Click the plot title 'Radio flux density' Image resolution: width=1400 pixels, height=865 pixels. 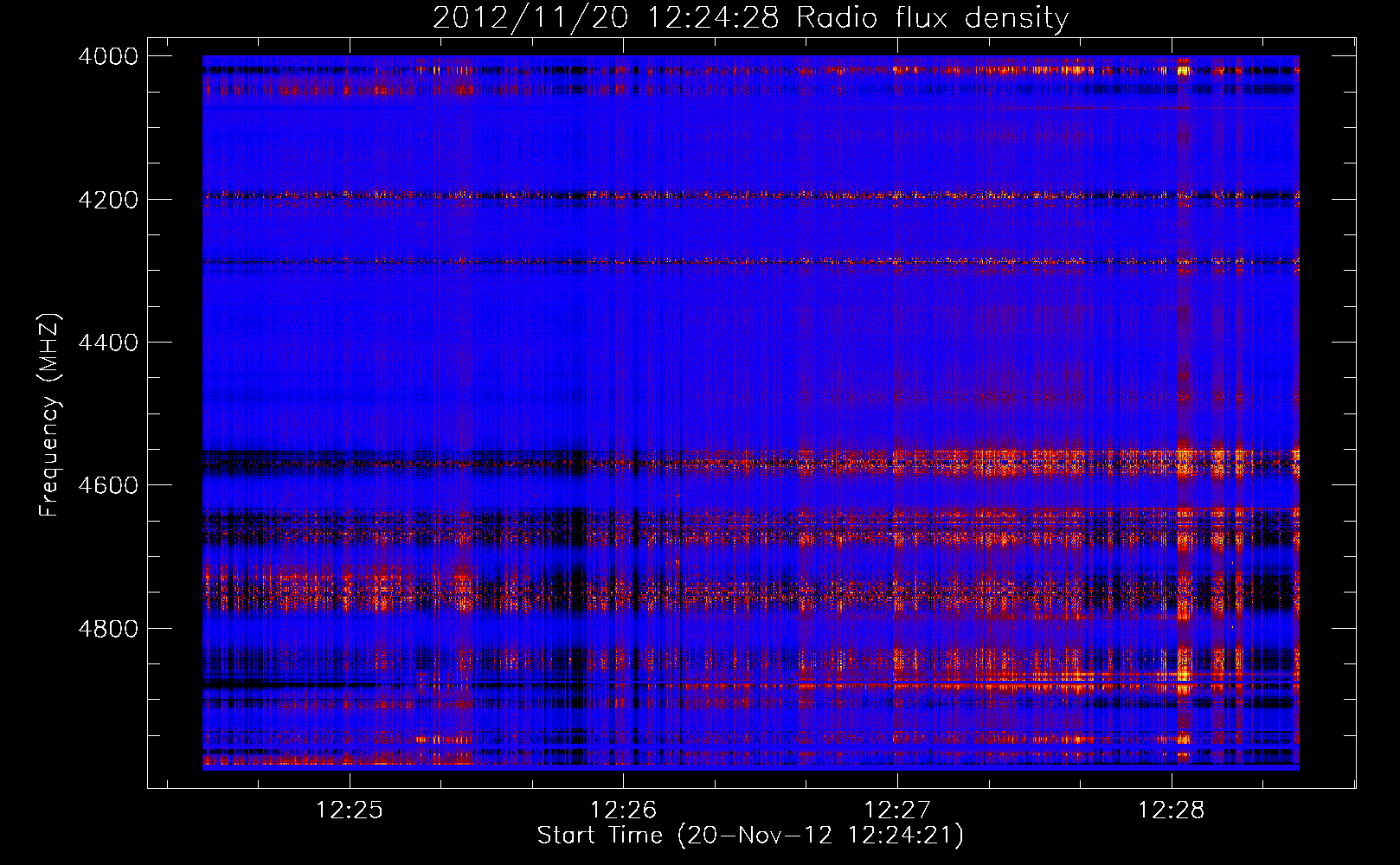(932, 18)
